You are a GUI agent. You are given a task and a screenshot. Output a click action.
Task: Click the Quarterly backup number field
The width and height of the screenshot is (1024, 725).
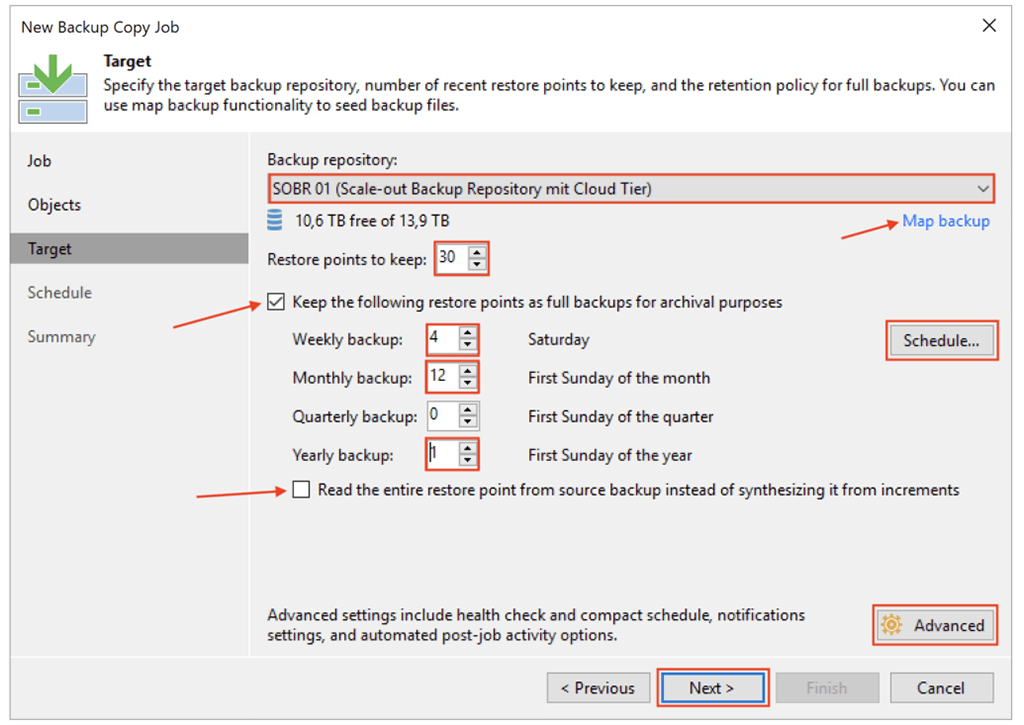[443, 416]
